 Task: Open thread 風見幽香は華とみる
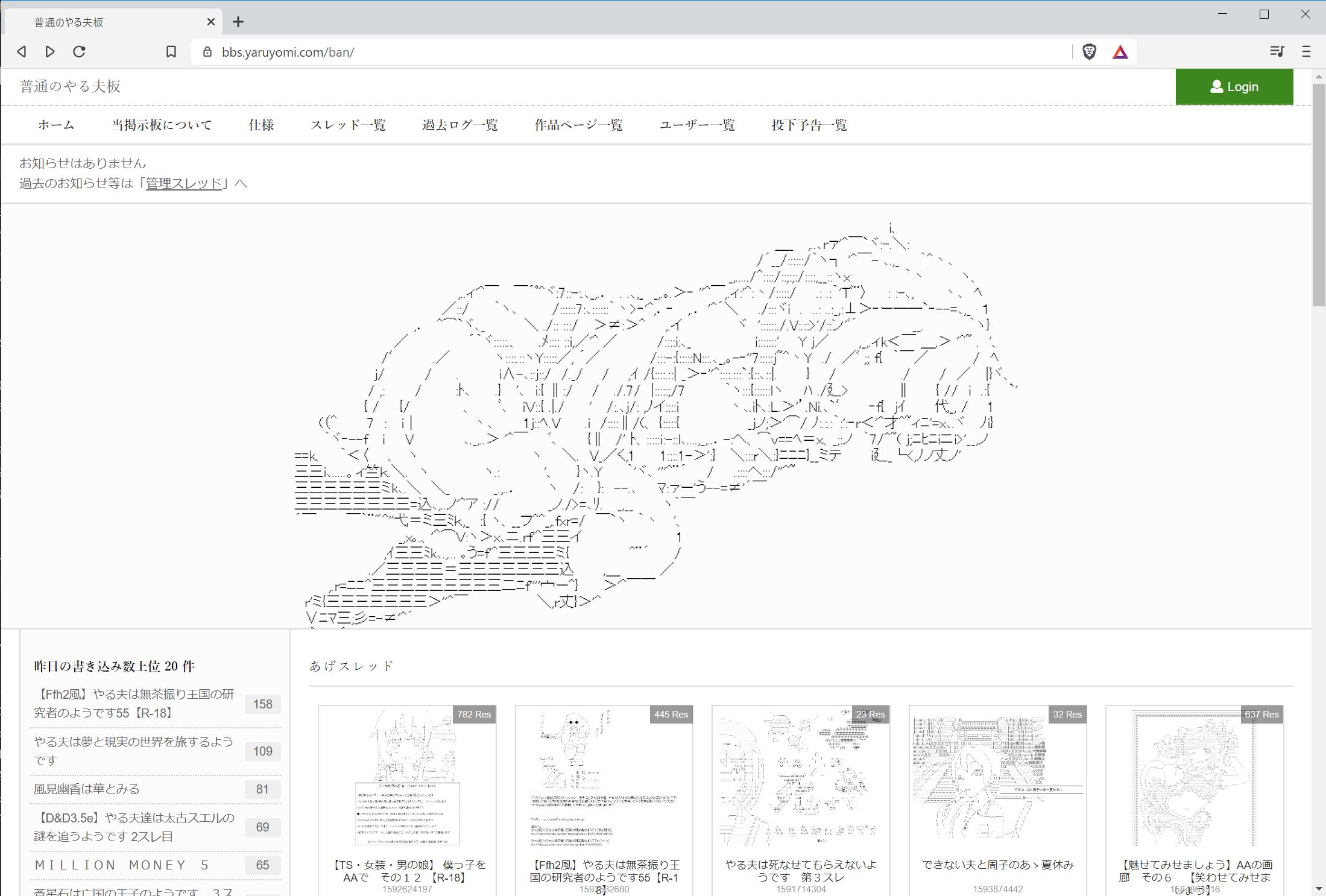point(86,789)
